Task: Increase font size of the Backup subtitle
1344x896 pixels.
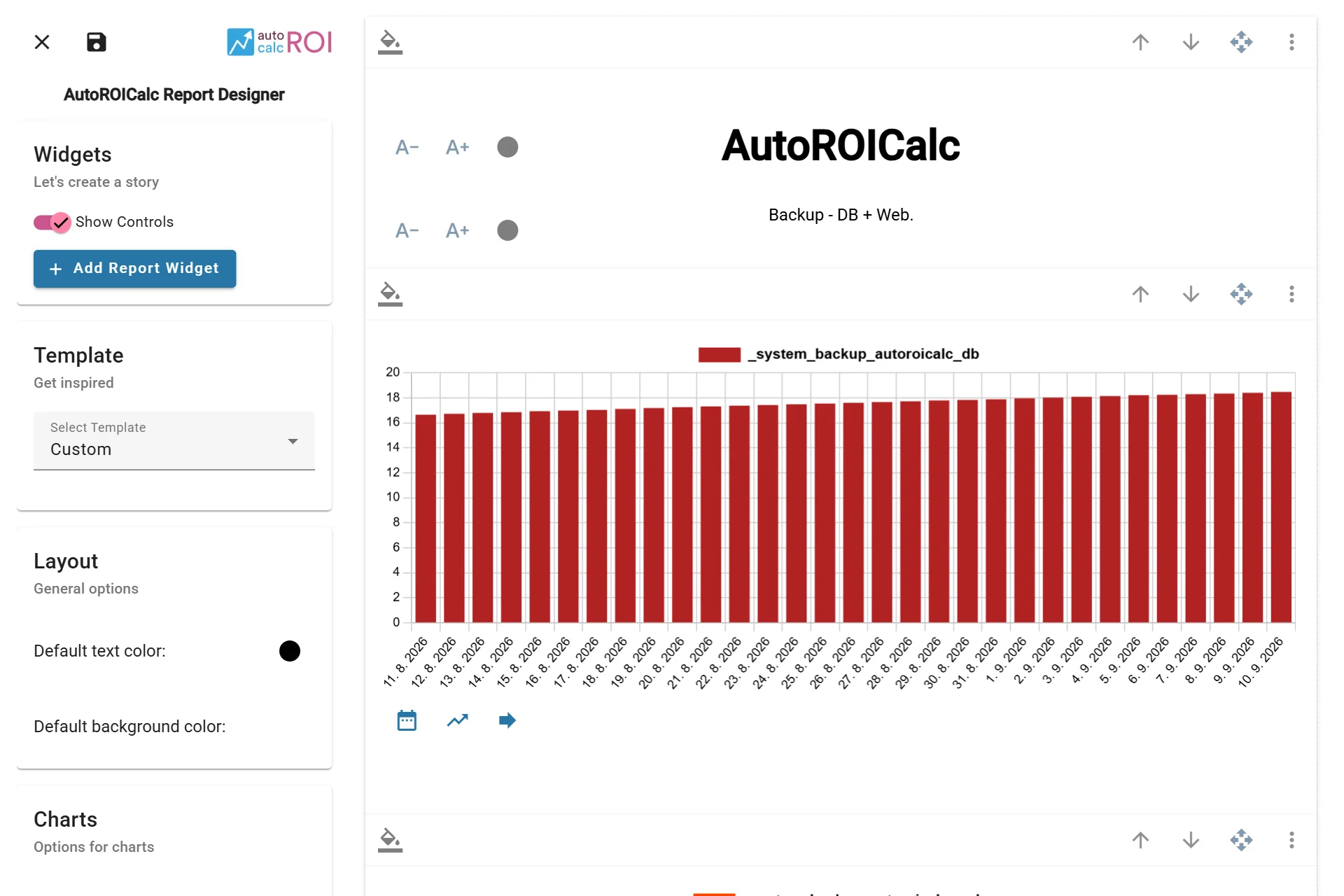Action: pyautogui.click(x=458, y=230)
